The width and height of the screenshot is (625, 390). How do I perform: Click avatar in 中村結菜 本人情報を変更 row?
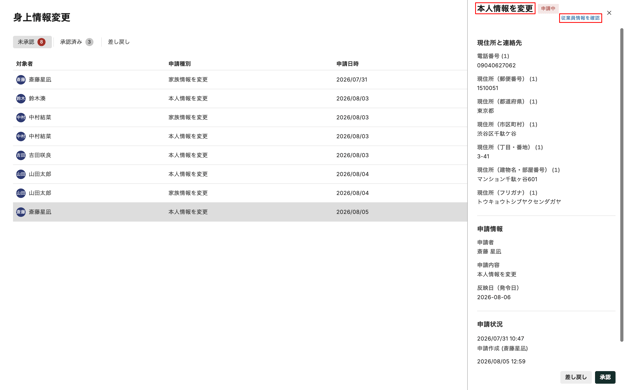[21, 136]
